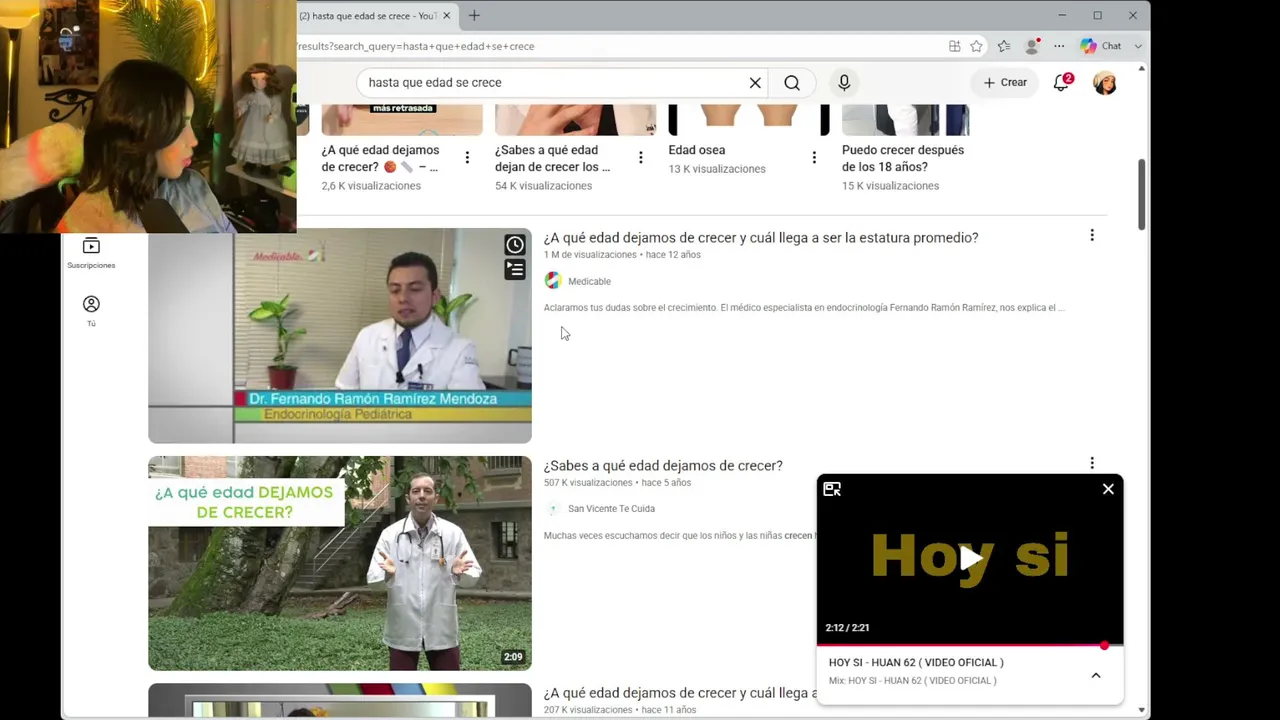Screen dimensions: 1280x720
Task: Click the '1 M de visualizaciones' text
Action: (590, 255)
